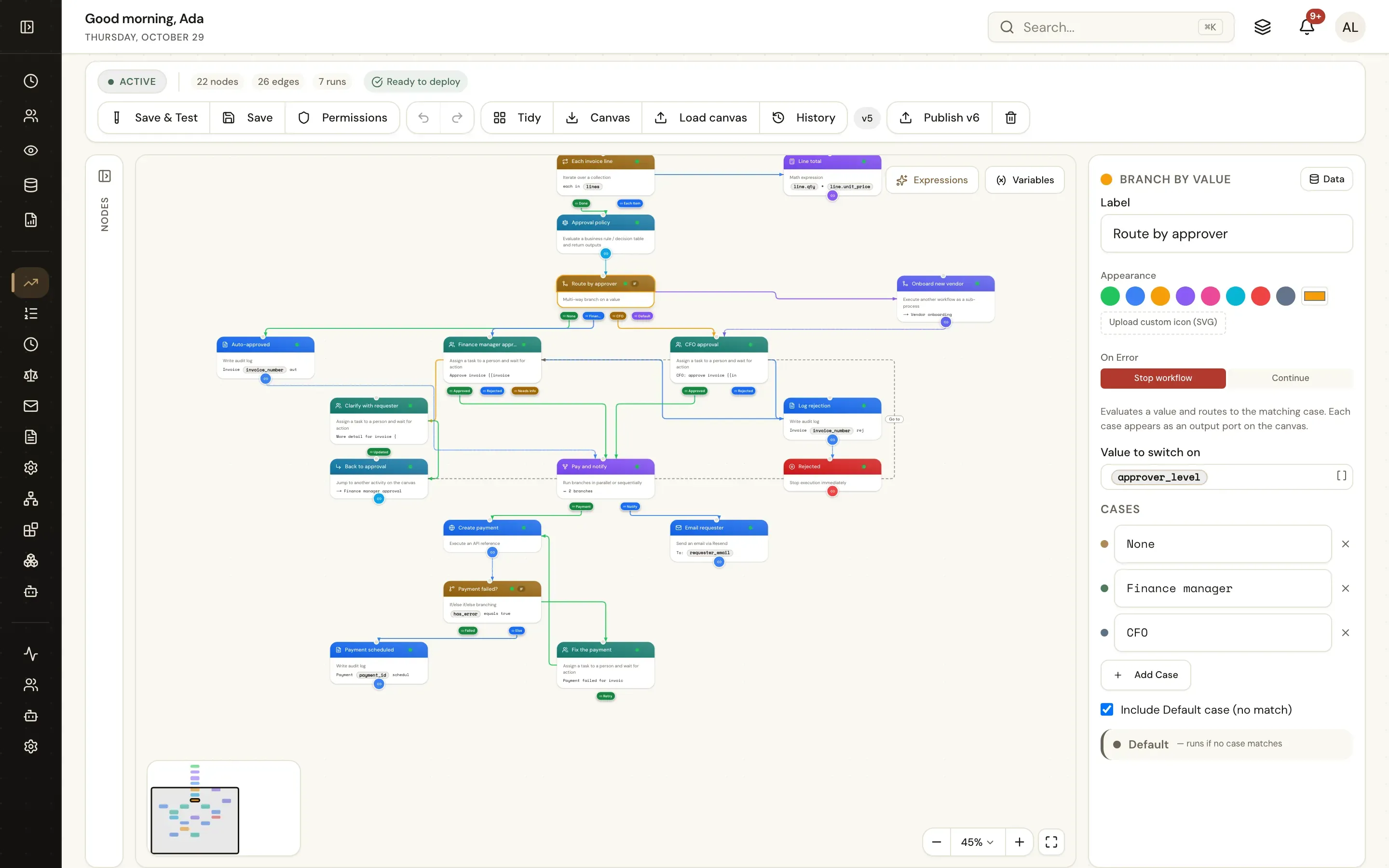Image resolution: width=1389 pixels, height=868 pixels.
Task: Open the database icon in left sidebar
Action: pos(31,185)
